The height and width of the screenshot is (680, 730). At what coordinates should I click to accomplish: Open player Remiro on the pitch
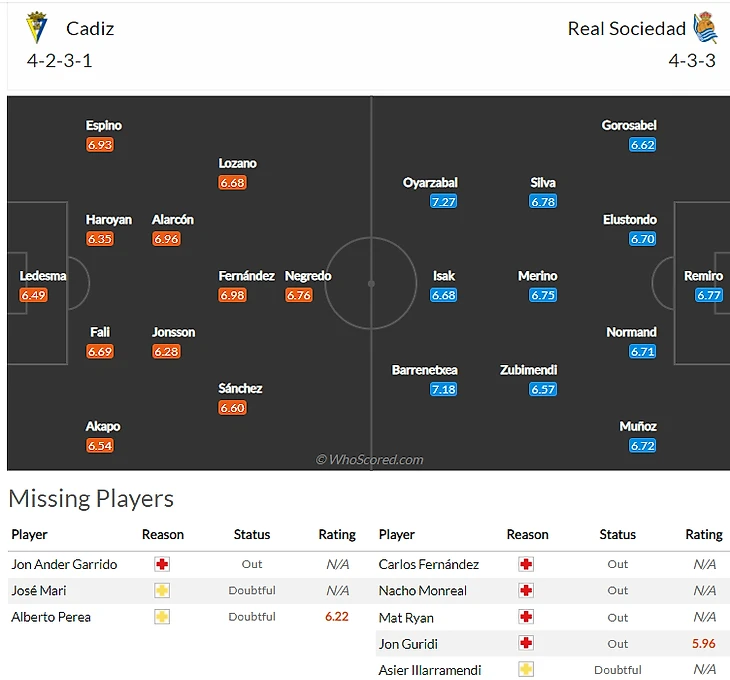[x=703, y=276]
